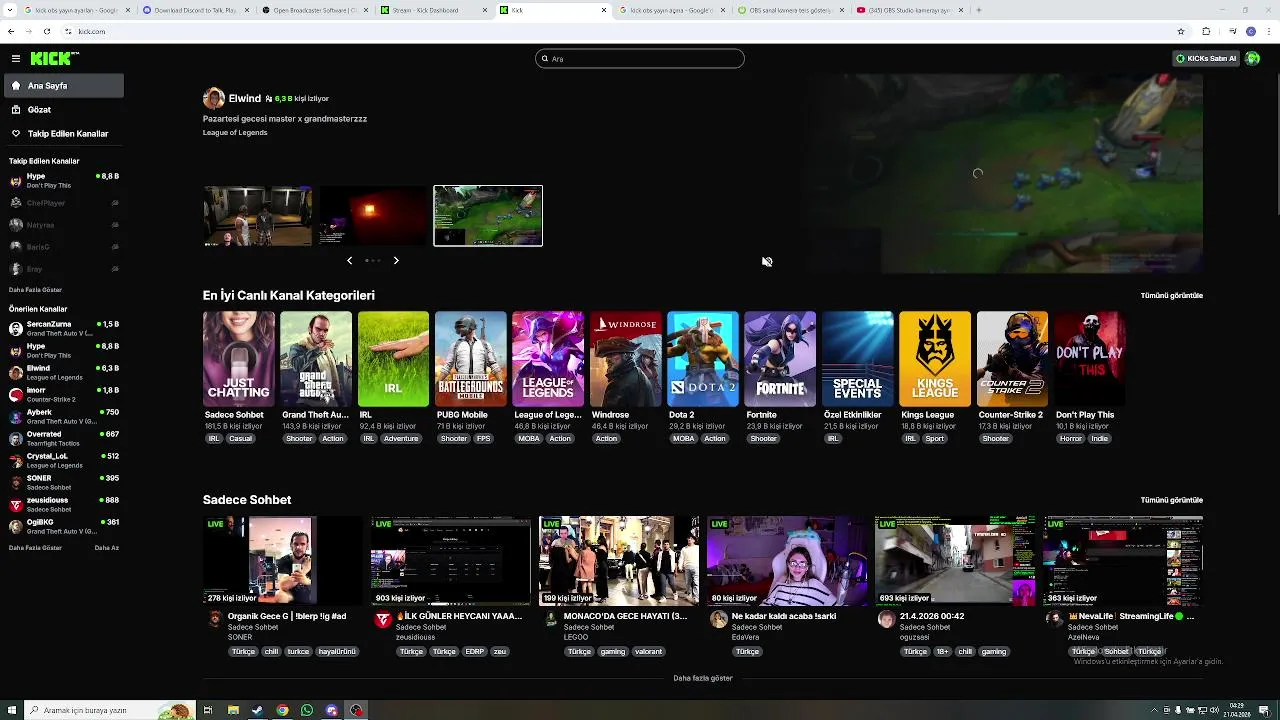Open MONACO'DA GECE HAYATI stream thumbnail

[x=619, y=561]
